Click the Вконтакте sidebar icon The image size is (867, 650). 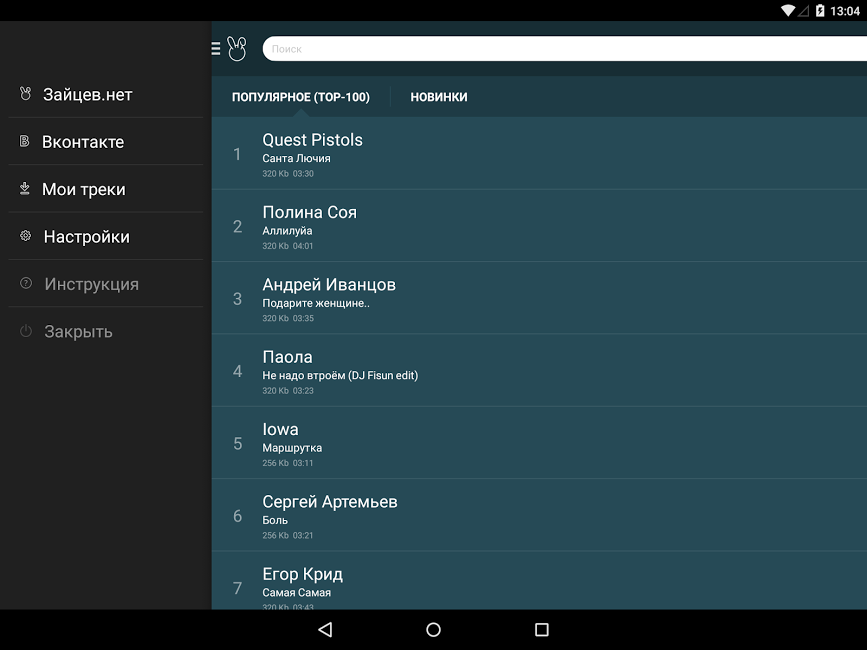coord(25,142)
